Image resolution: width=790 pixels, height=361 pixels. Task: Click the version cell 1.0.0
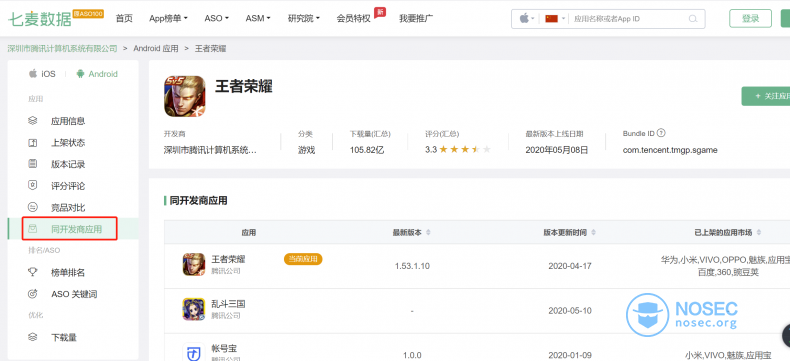point(412,355)
